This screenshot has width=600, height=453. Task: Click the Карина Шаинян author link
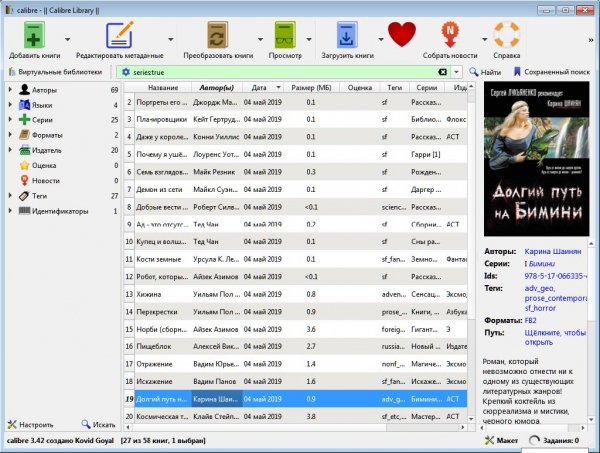coord(553,251)
